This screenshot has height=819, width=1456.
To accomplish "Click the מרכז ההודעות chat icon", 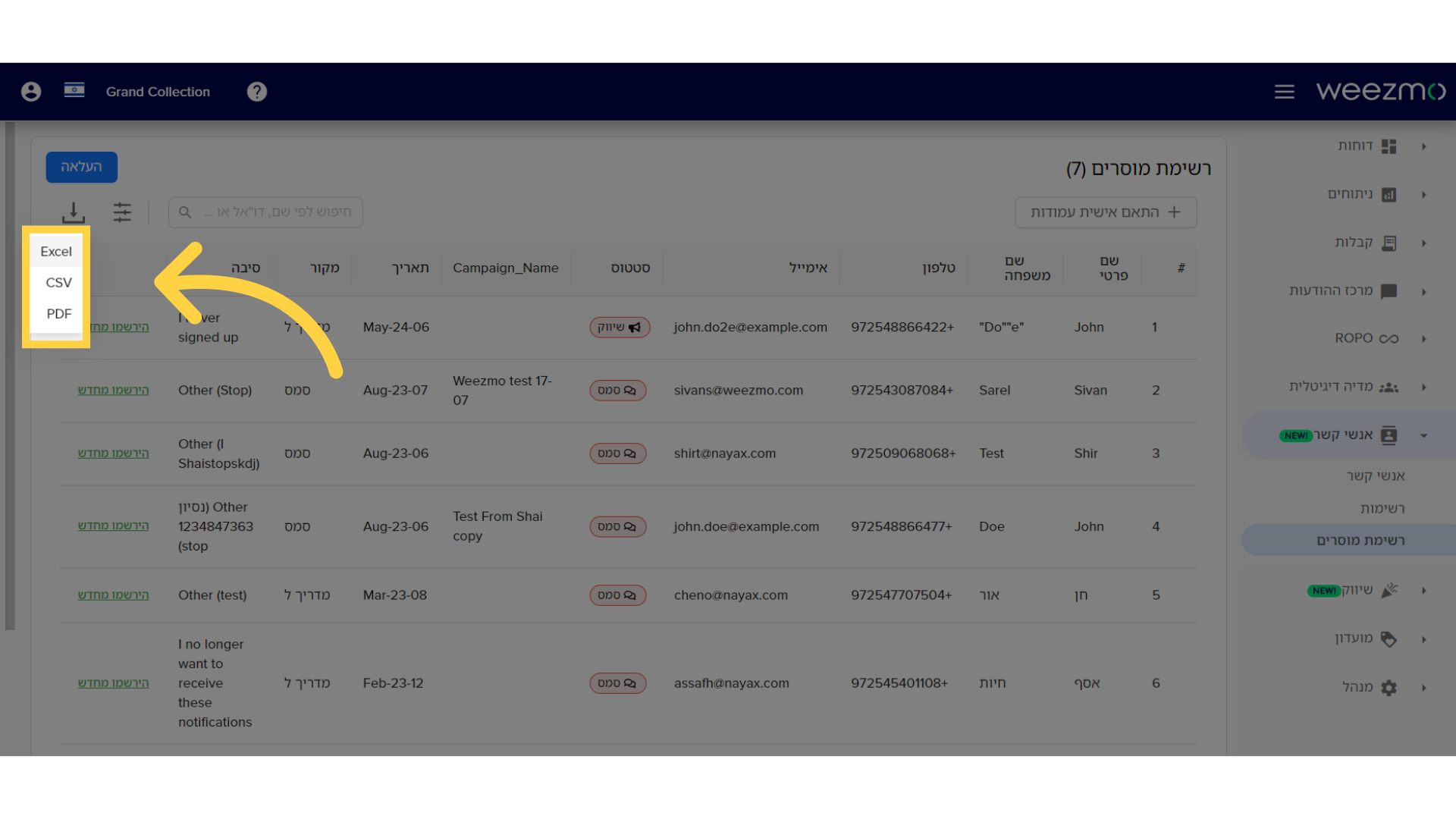I will (1389, 292).
